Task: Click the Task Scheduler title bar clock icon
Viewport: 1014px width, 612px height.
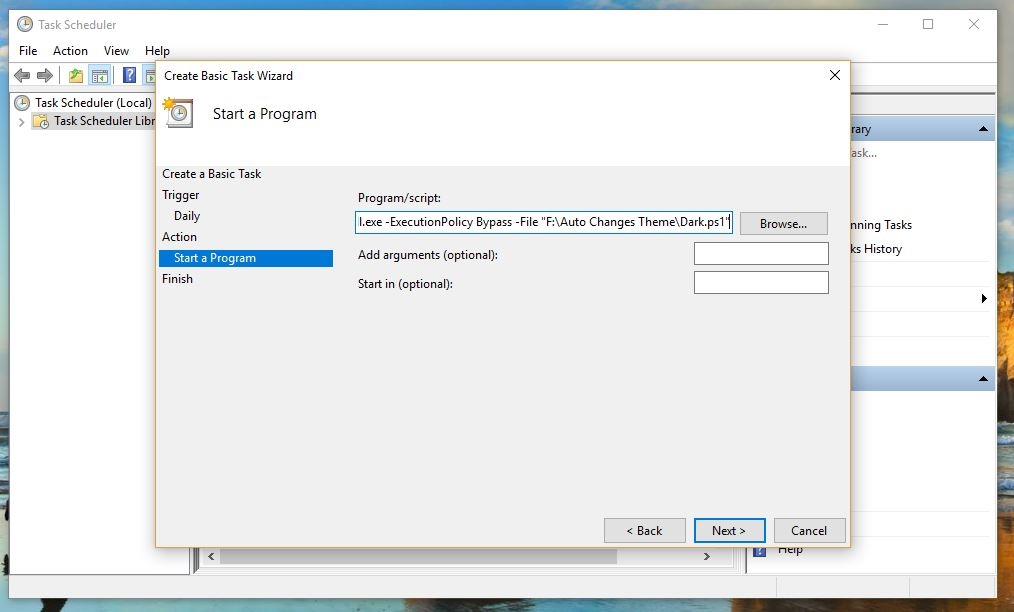Action: coord(25,25)
